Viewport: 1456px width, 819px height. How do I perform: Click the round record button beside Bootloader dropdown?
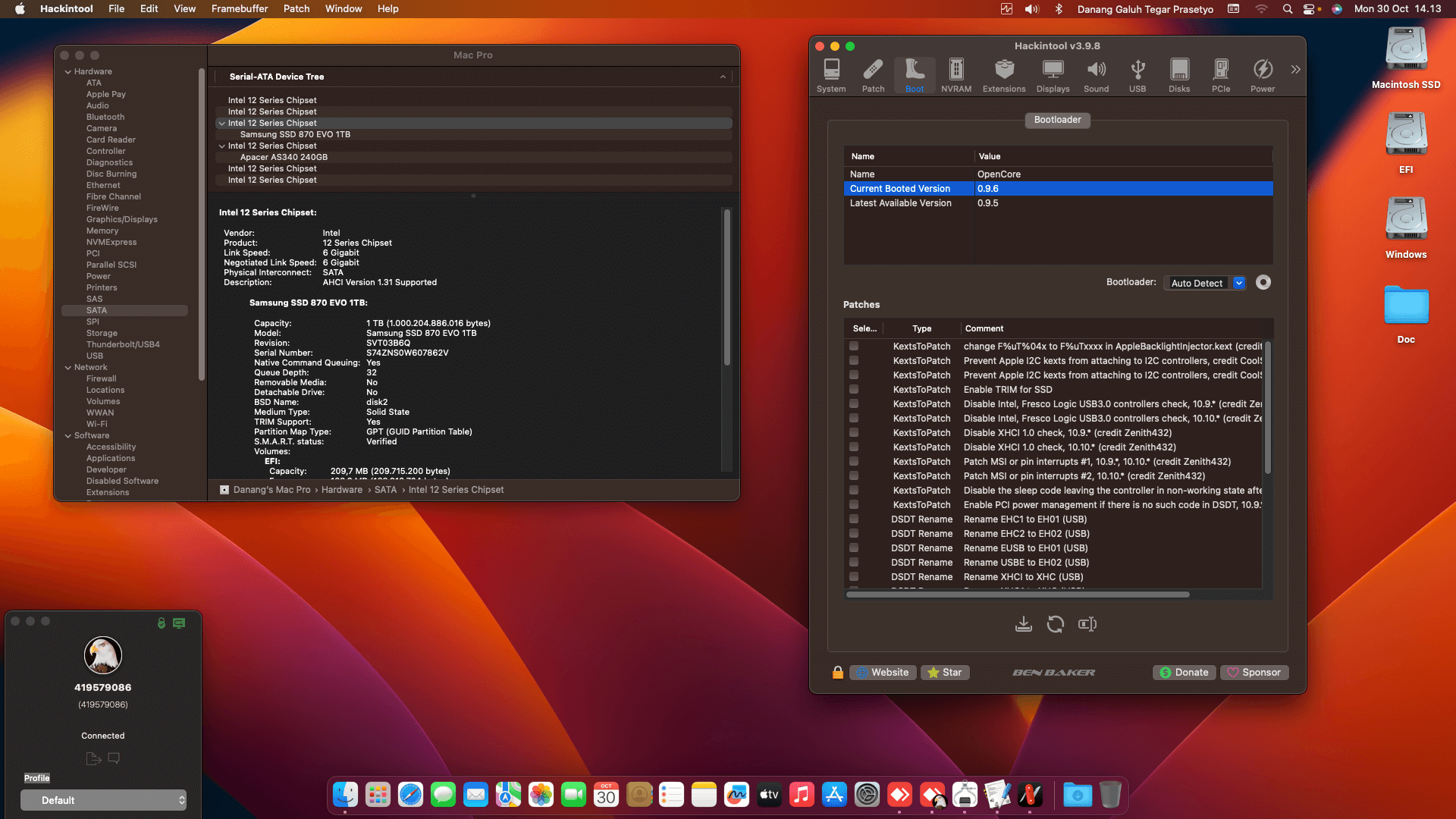(1263, 282)
